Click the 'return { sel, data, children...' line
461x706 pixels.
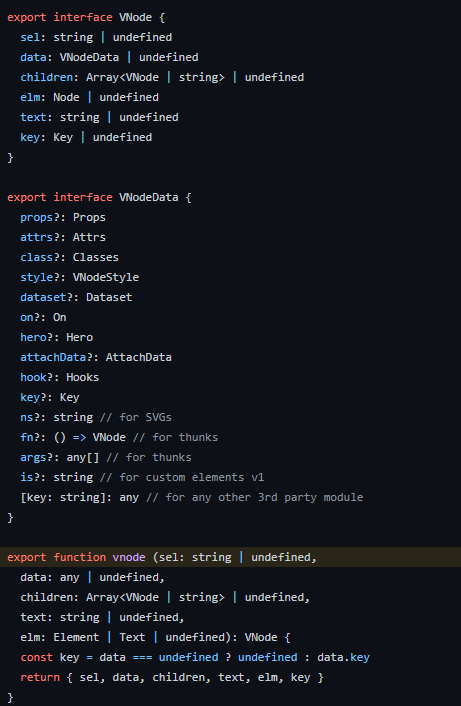(172, 678)
